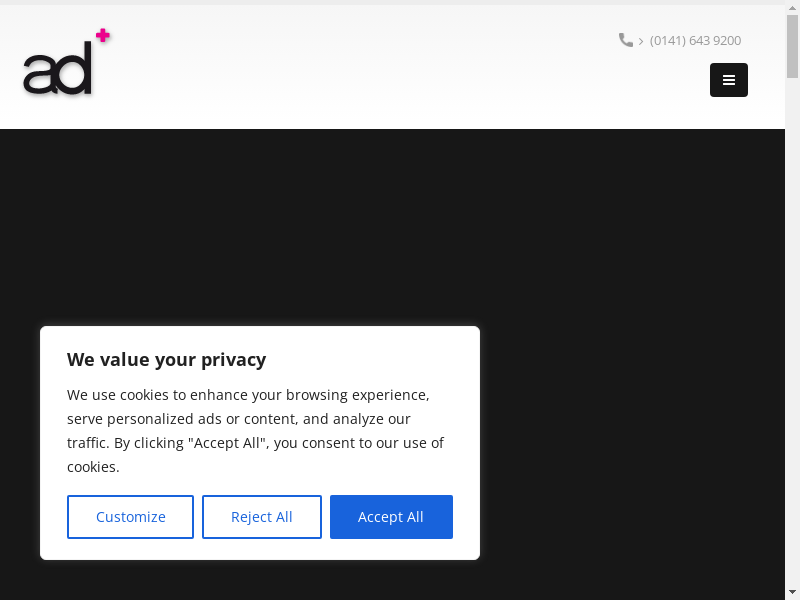Click the scrollbar down arrow
Image resolution: width=800 pixels, height=600 pixels.
point(792,590)
